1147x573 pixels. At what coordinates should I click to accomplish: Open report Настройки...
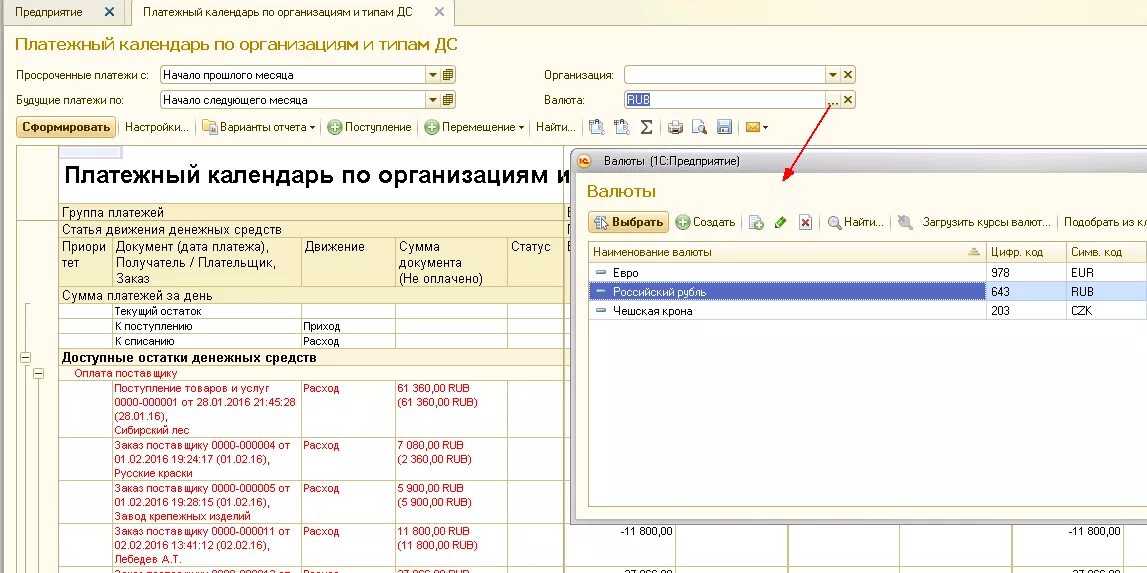(157, 127)
